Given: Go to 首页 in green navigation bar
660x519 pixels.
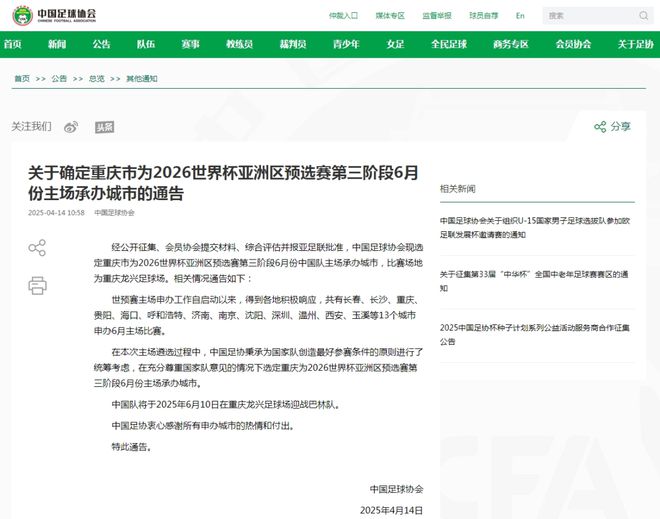Looking at the screenshot, I should pyautogui.click(x=13, y=44).
